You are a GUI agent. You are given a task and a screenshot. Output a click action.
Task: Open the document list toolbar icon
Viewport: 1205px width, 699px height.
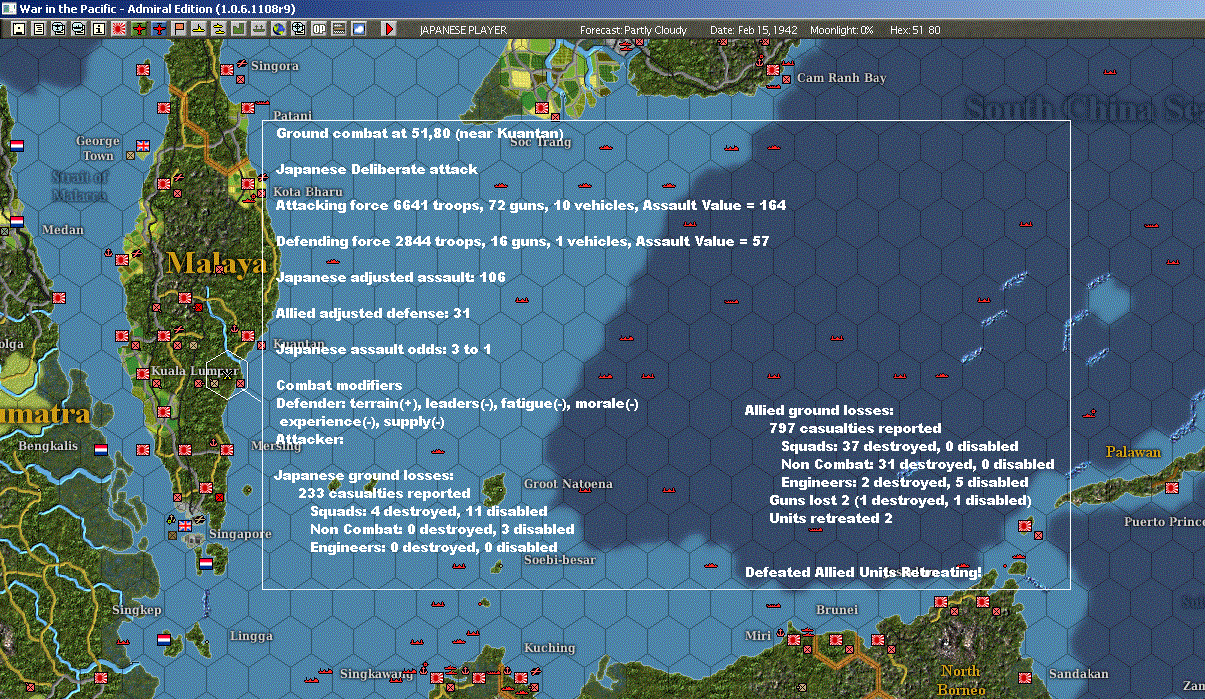pyautogui.click(x=39, y=29)
